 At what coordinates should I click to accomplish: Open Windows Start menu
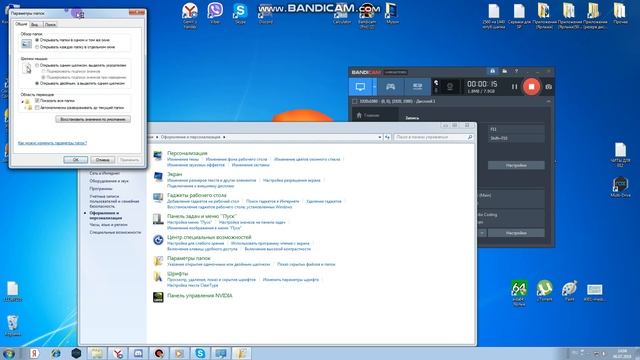tap(9, 353)
